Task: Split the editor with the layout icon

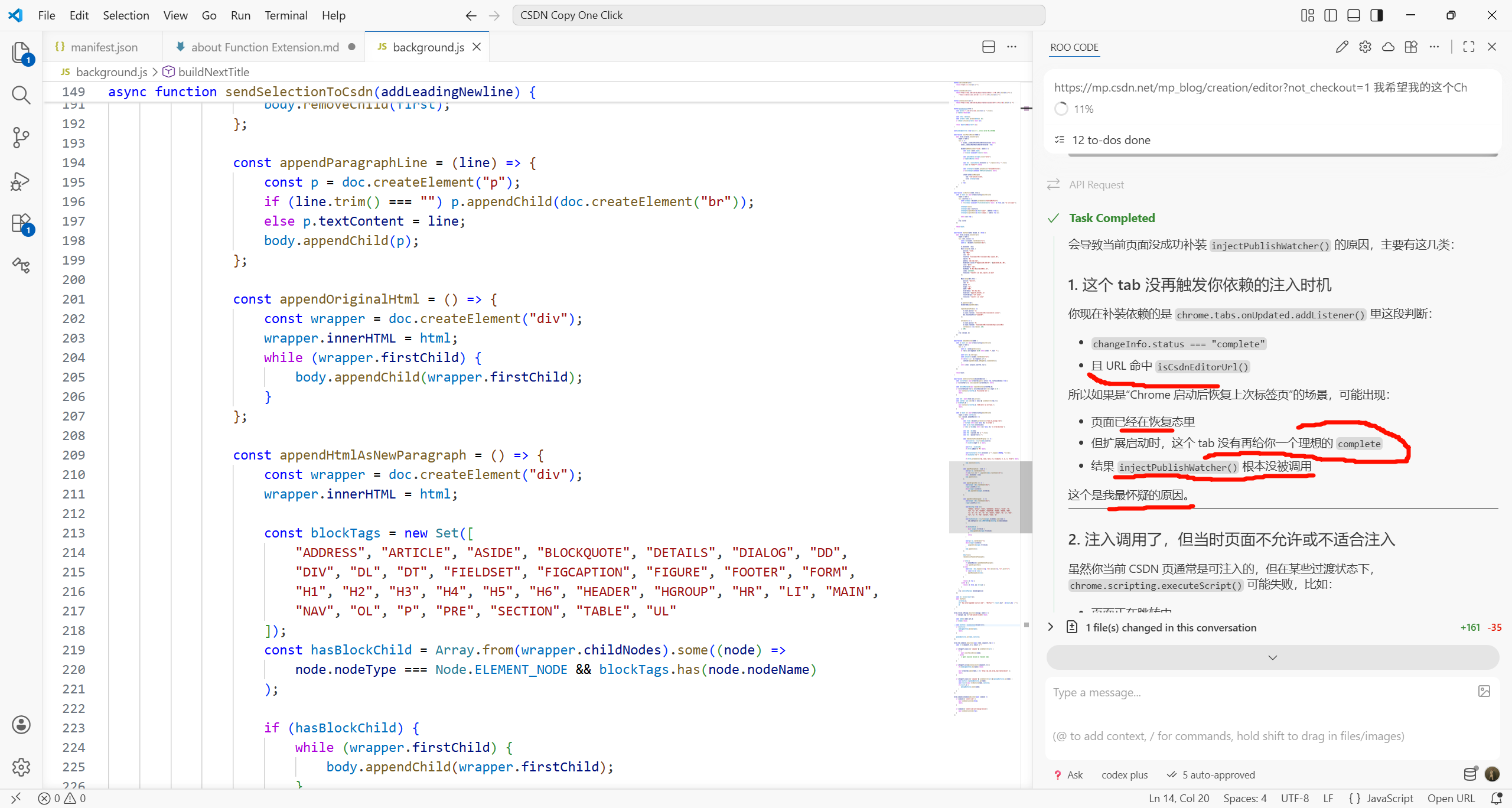Action: click(x=989, y=47)
